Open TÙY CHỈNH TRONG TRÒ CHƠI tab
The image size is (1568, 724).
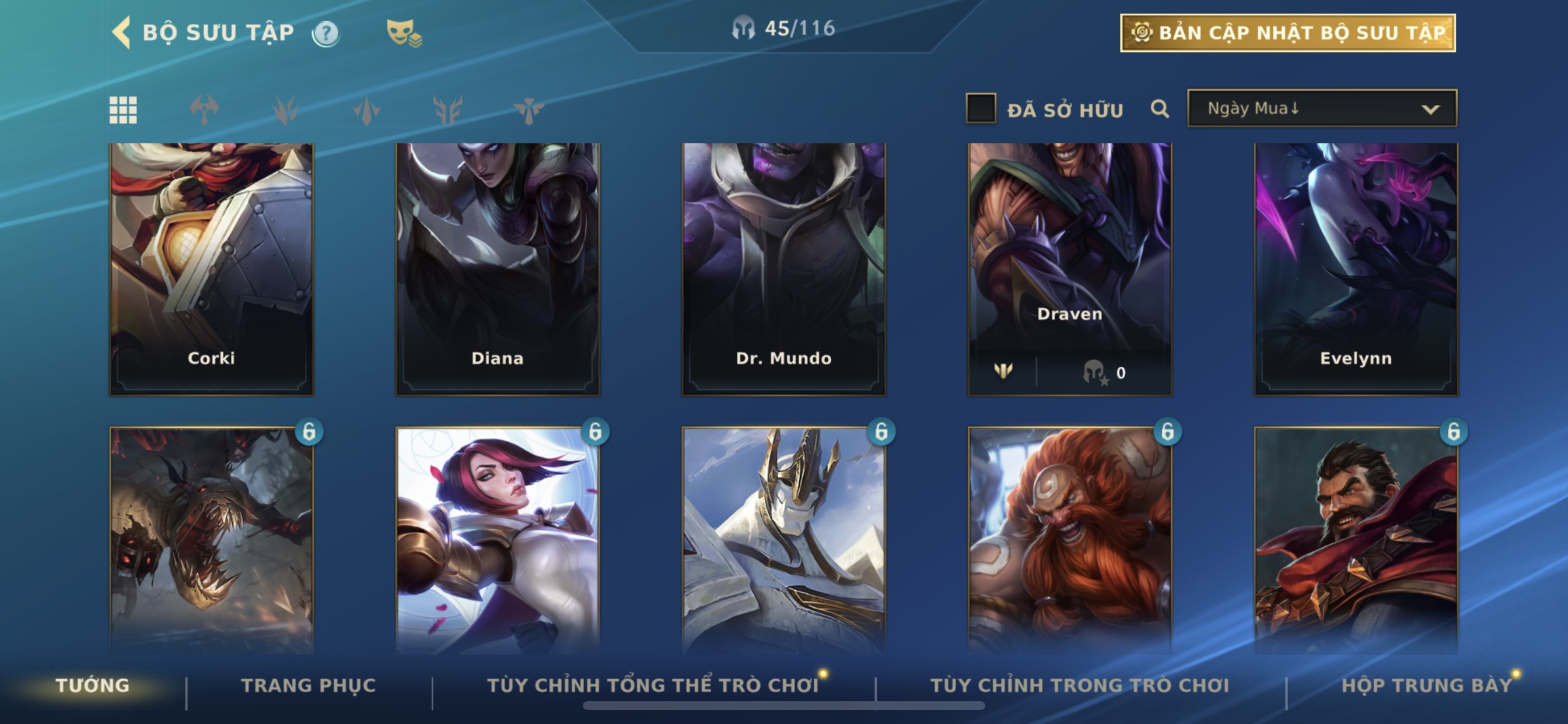pyautogui.click(x=1079, y=686)
